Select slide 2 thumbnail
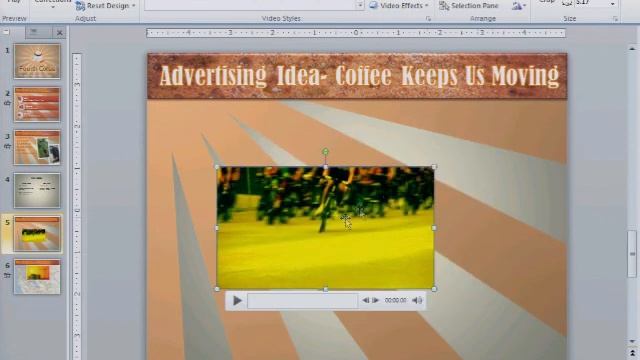 click(37, 104)
